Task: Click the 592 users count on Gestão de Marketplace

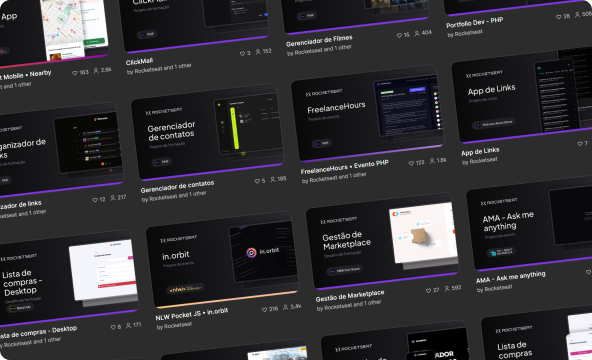Action: tap(456, 288)
